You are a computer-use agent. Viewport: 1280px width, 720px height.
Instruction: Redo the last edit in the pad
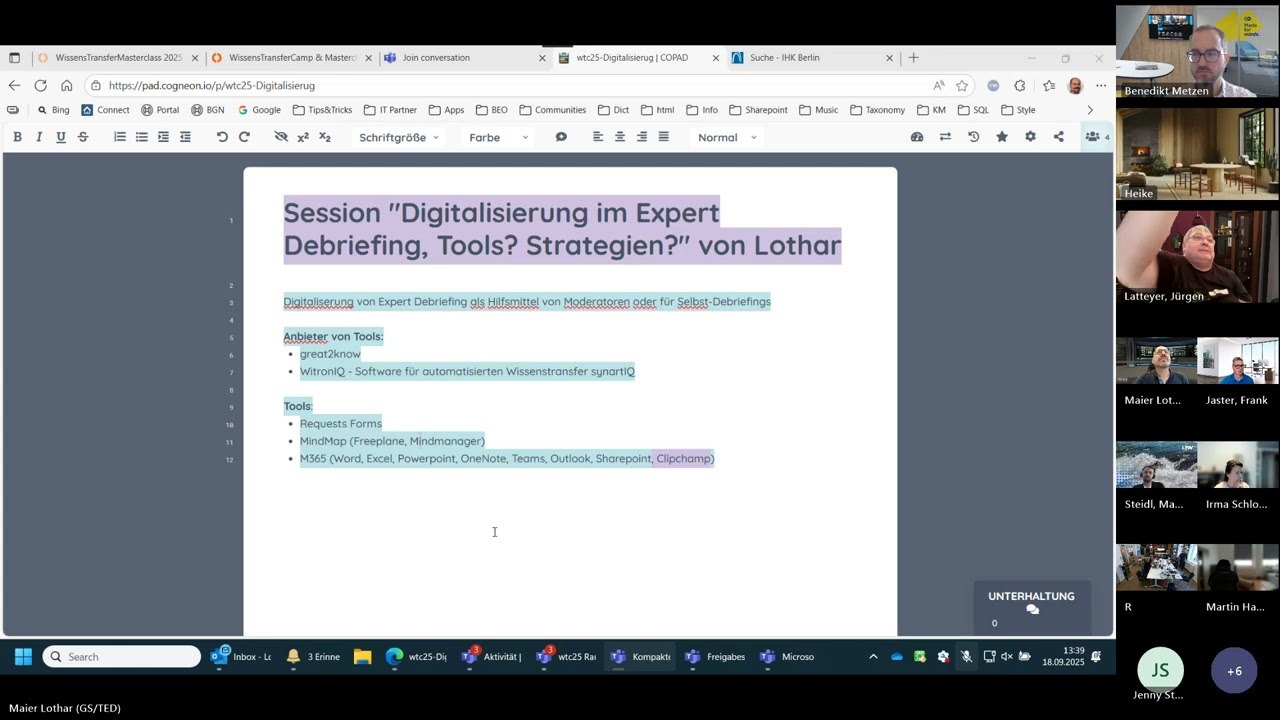click(x=244, y=137)
